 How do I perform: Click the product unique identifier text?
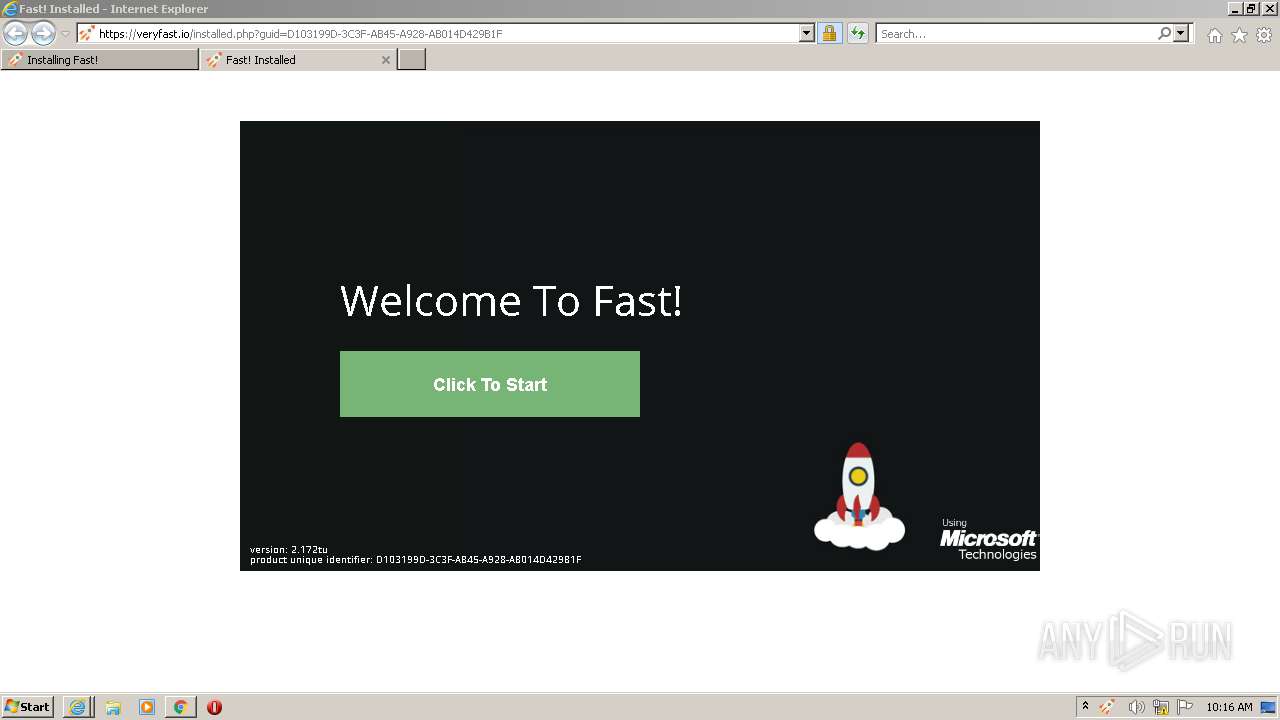[x=415, y=560]
